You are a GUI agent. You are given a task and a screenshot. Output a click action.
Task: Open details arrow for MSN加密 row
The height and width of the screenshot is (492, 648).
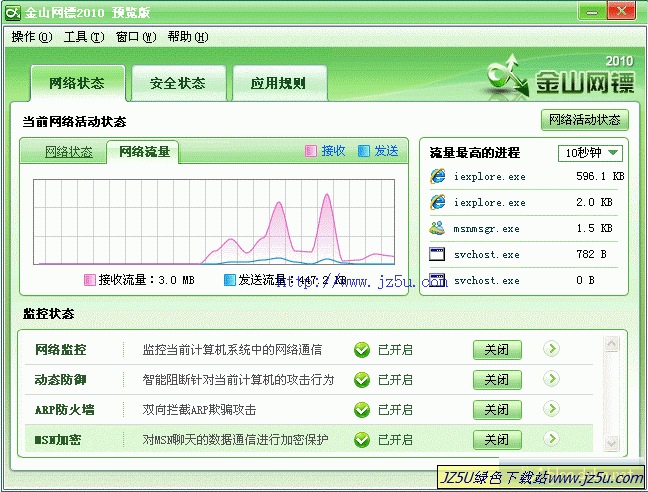(x=551, y=439)
